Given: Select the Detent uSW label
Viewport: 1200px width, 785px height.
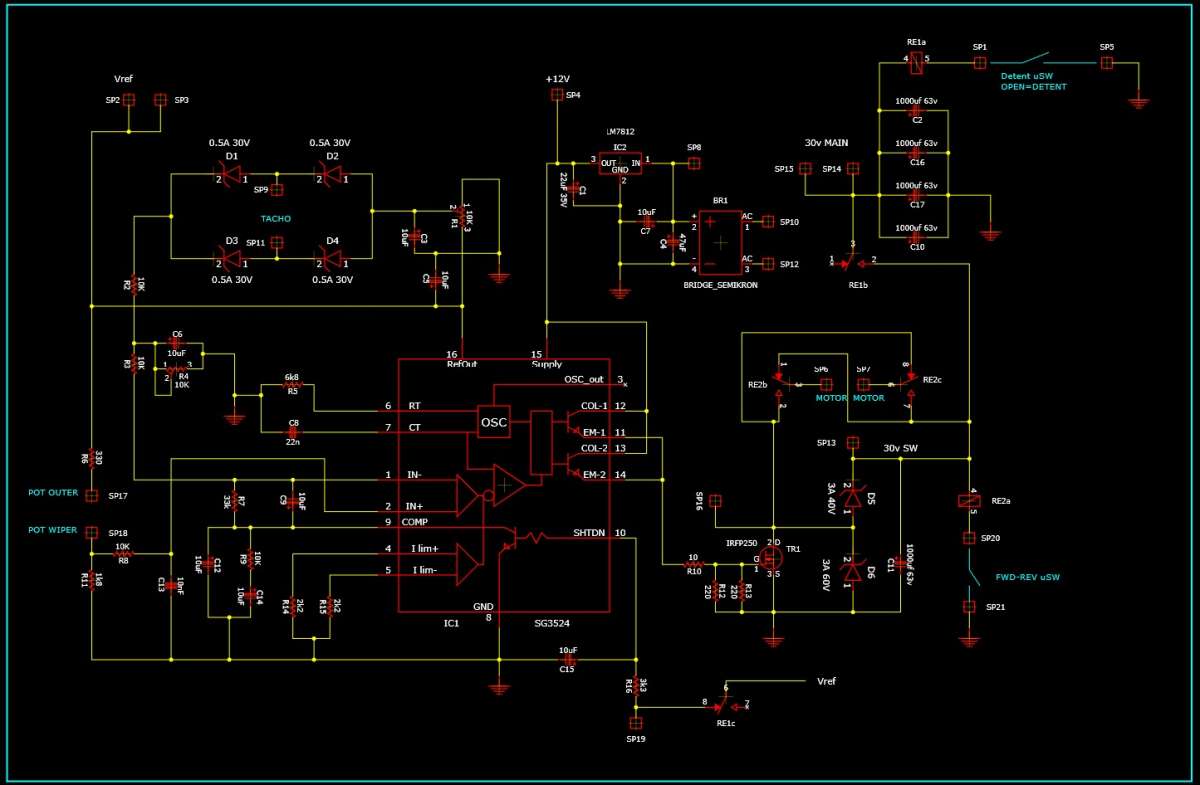Looking at the screenshot, I should coord(1027,75).
